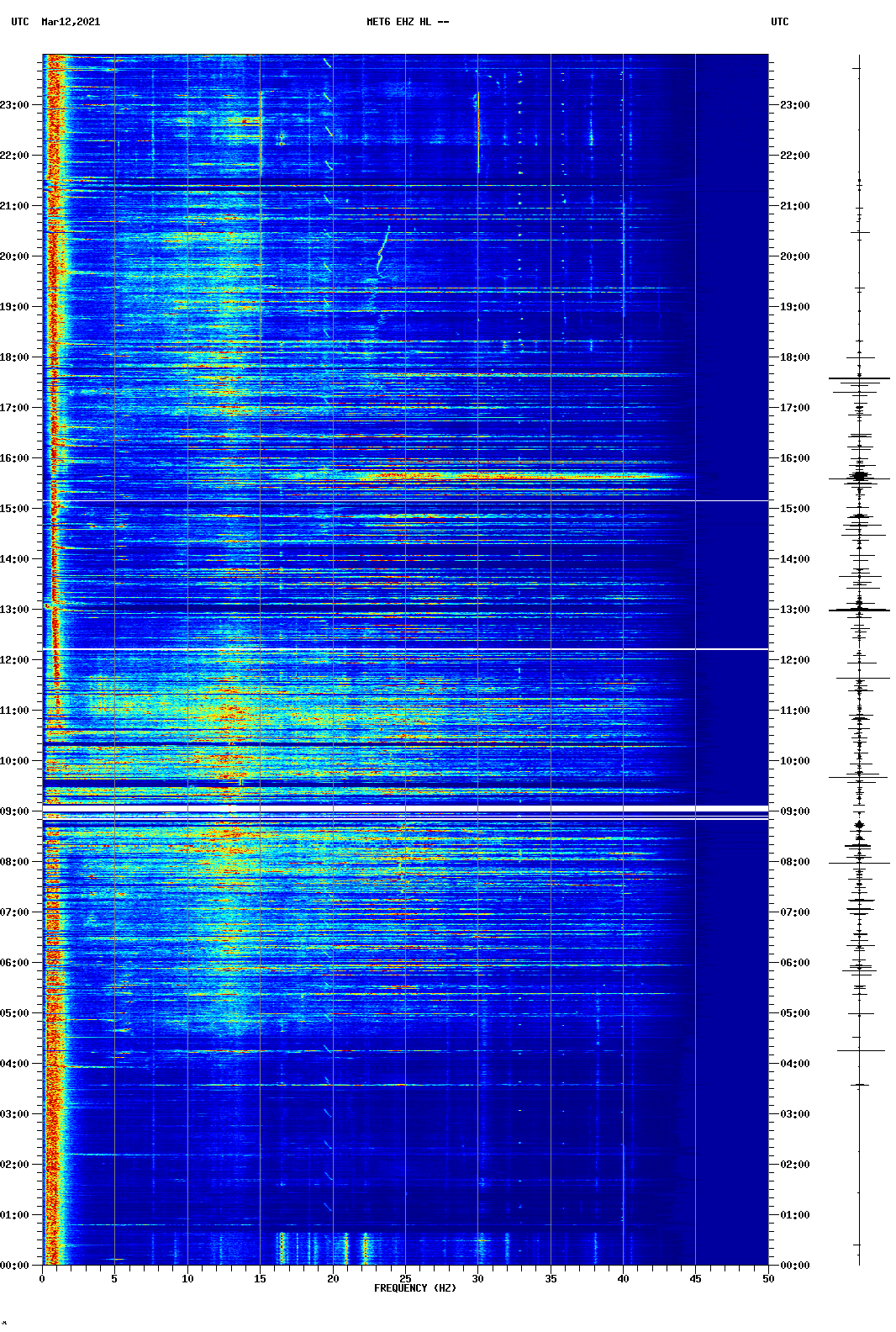Click the Mar12,2021 date label

coord(71,22)
